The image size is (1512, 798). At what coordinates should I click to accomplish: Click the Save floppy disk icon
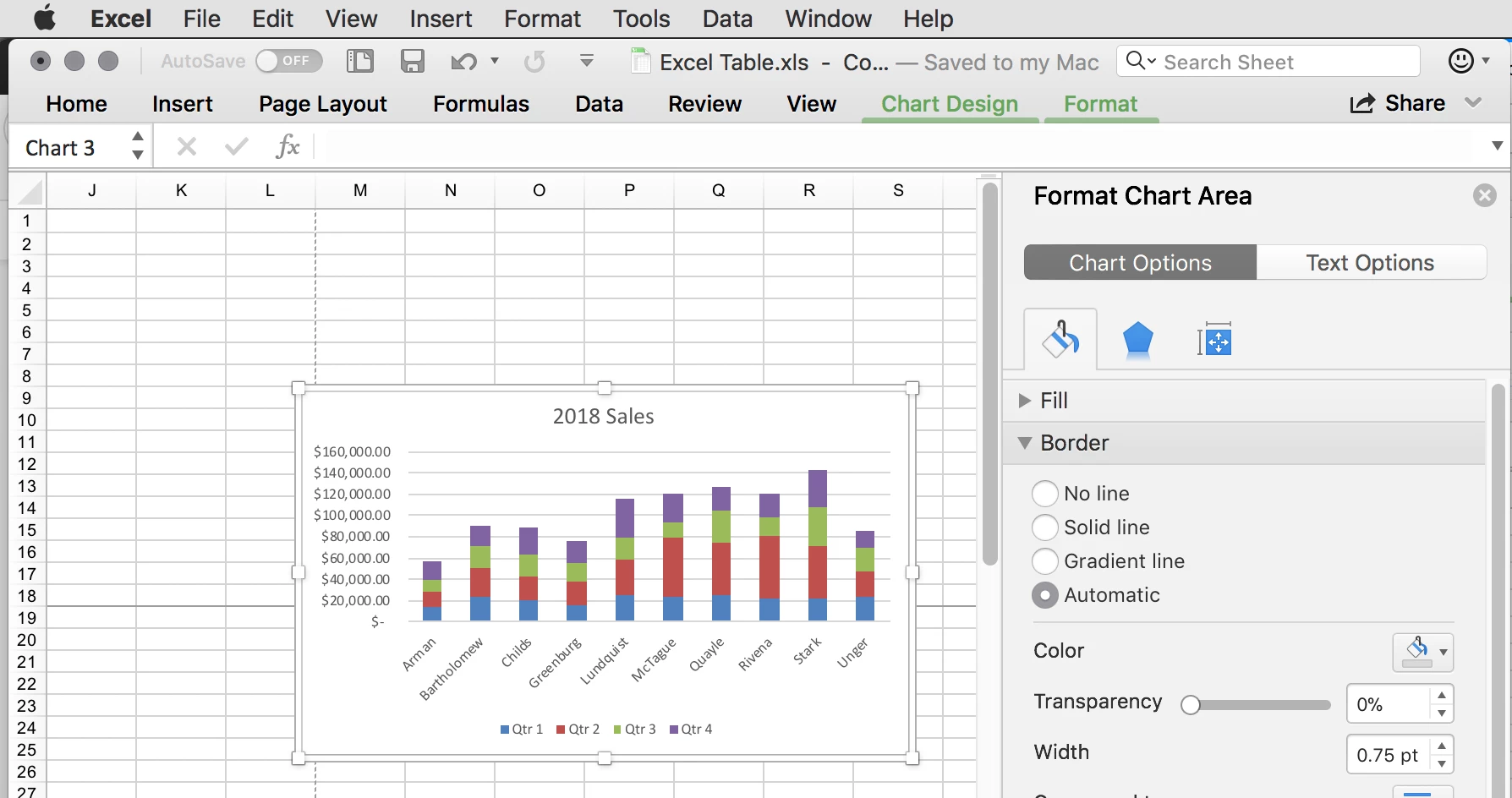(413, 61)
